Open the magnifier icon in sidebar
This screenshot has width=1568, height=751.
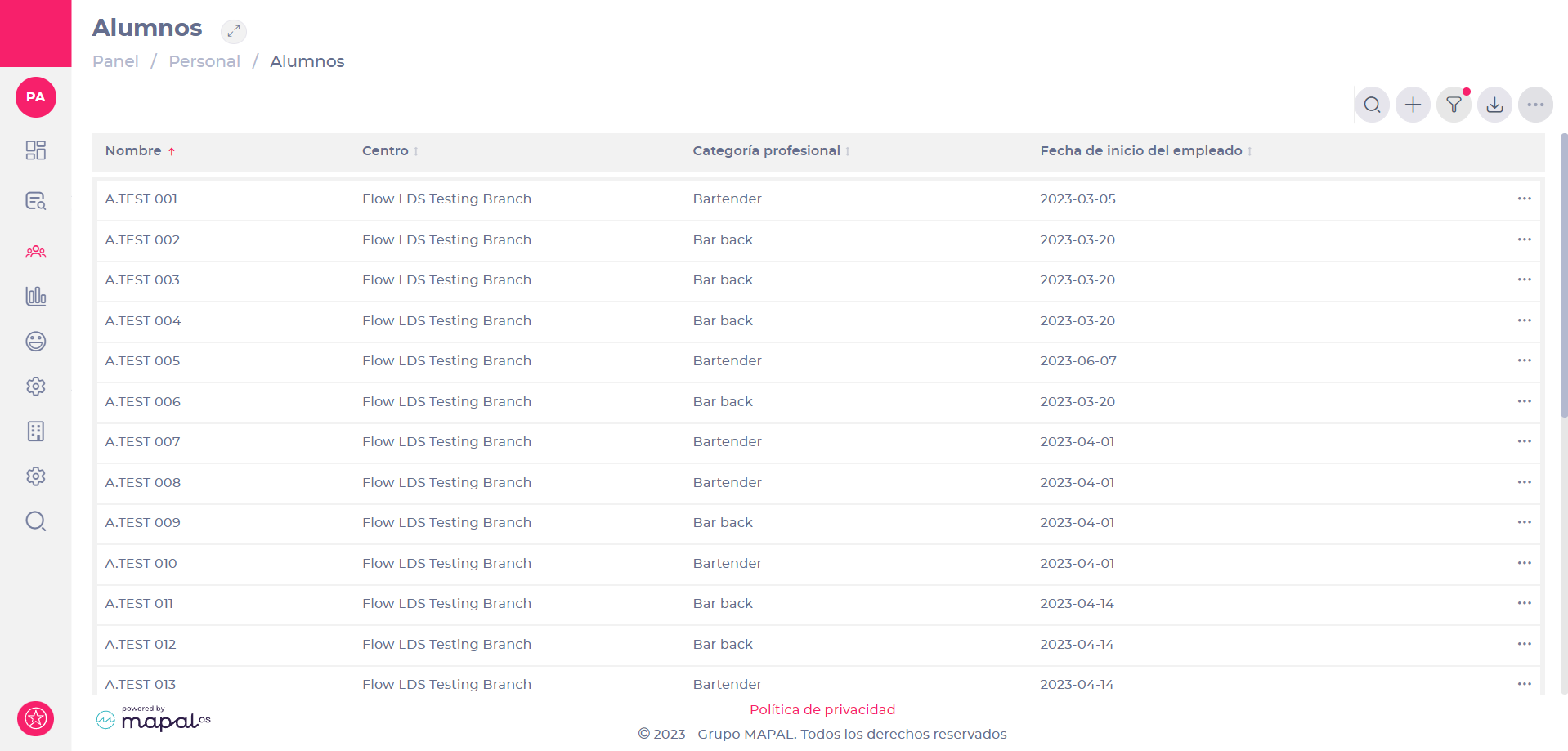[36, 521]
